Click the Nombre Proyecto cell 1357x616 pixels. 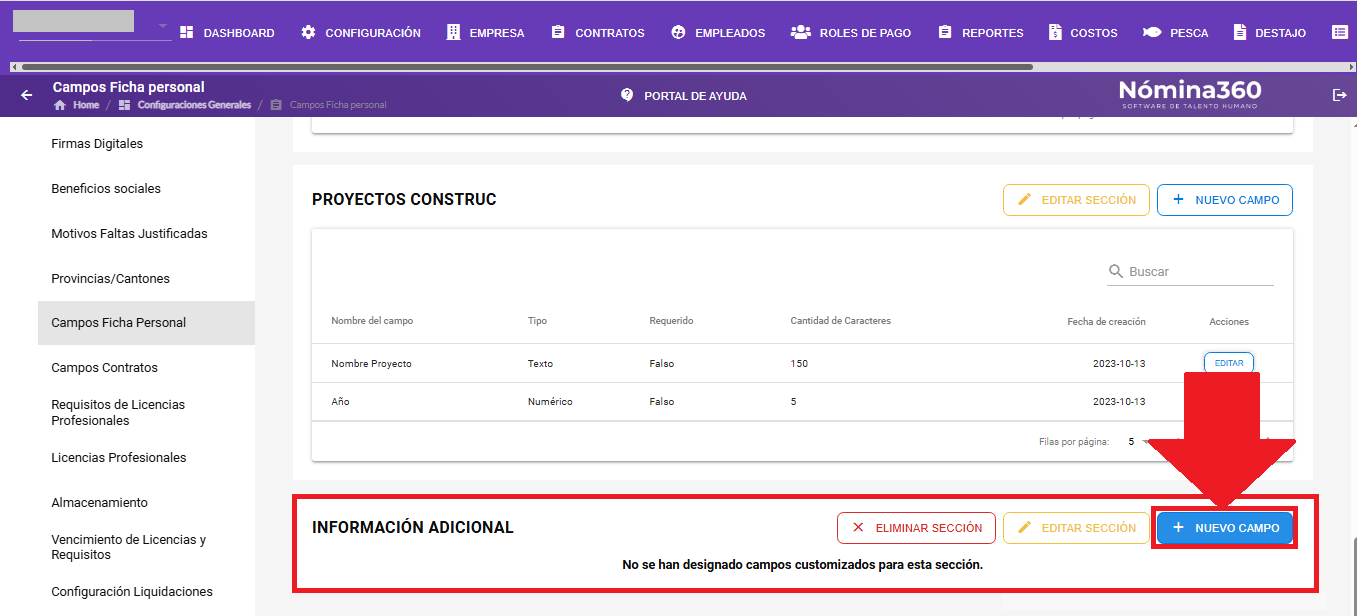(371, 364)
